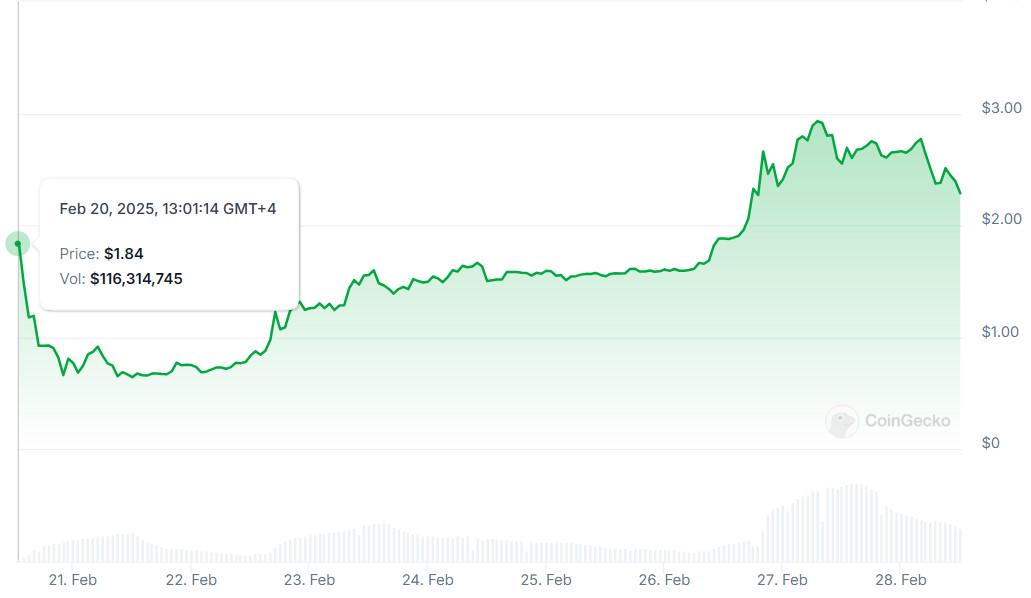Image resolution: width=1031 pixels, height=598 pixels.
Task: Click the $0 price axis label
Action: [990, 443]
